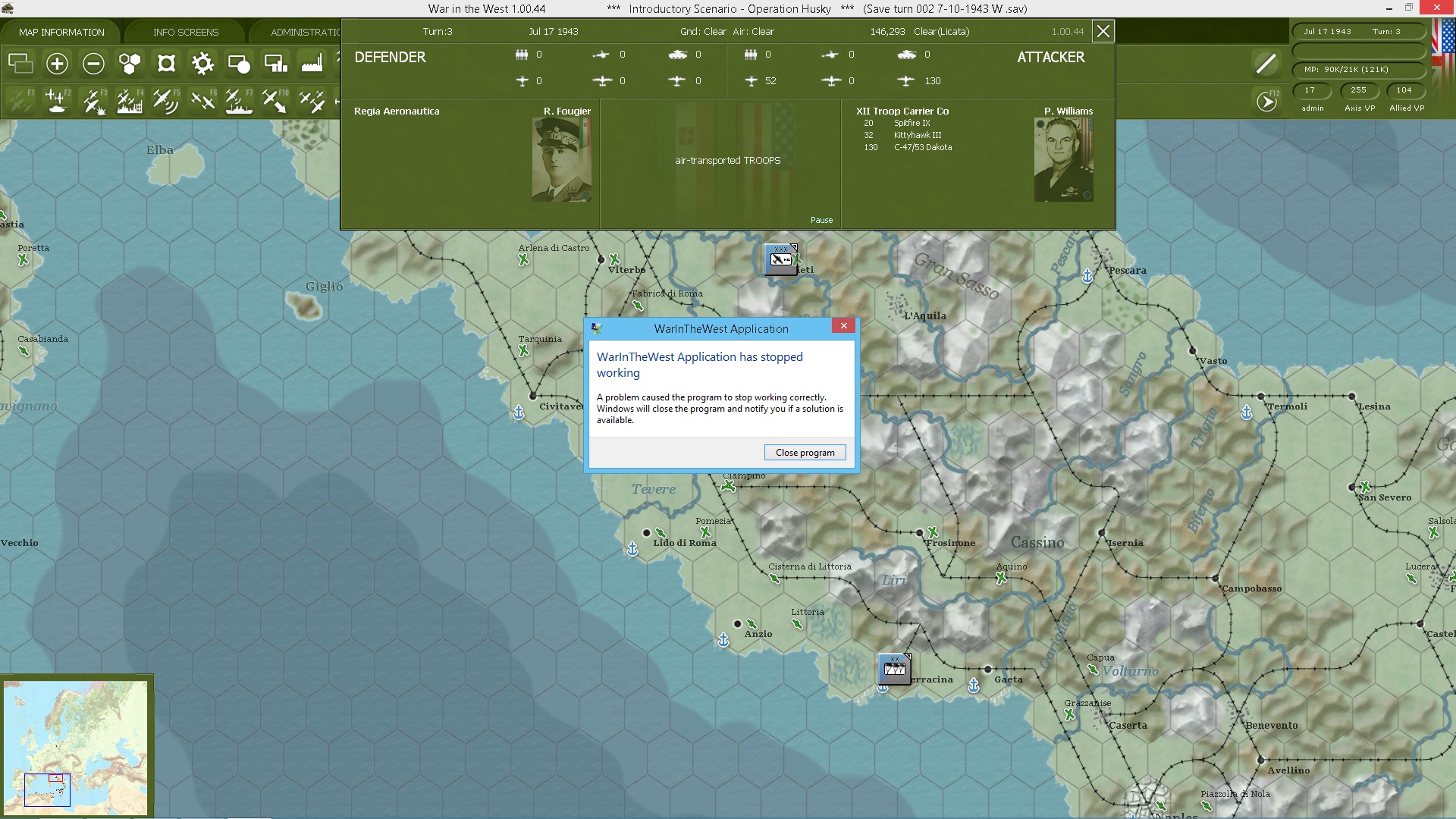Select F3 ground attack air mode icon

point(93,100)
